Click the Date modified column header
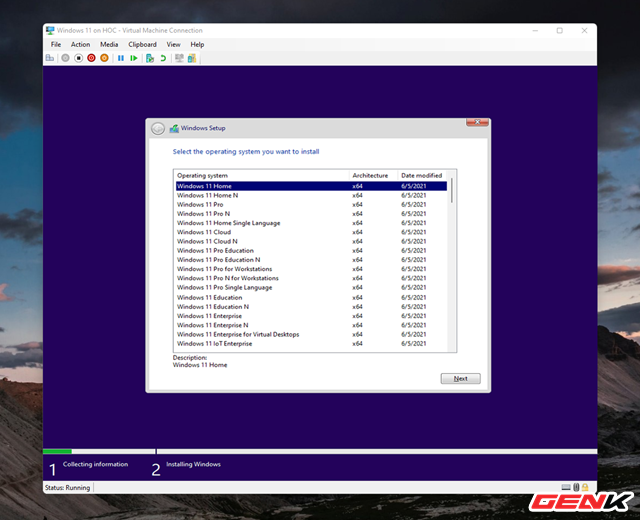Viewport: 640px width, 520px height. coord(422,176)
